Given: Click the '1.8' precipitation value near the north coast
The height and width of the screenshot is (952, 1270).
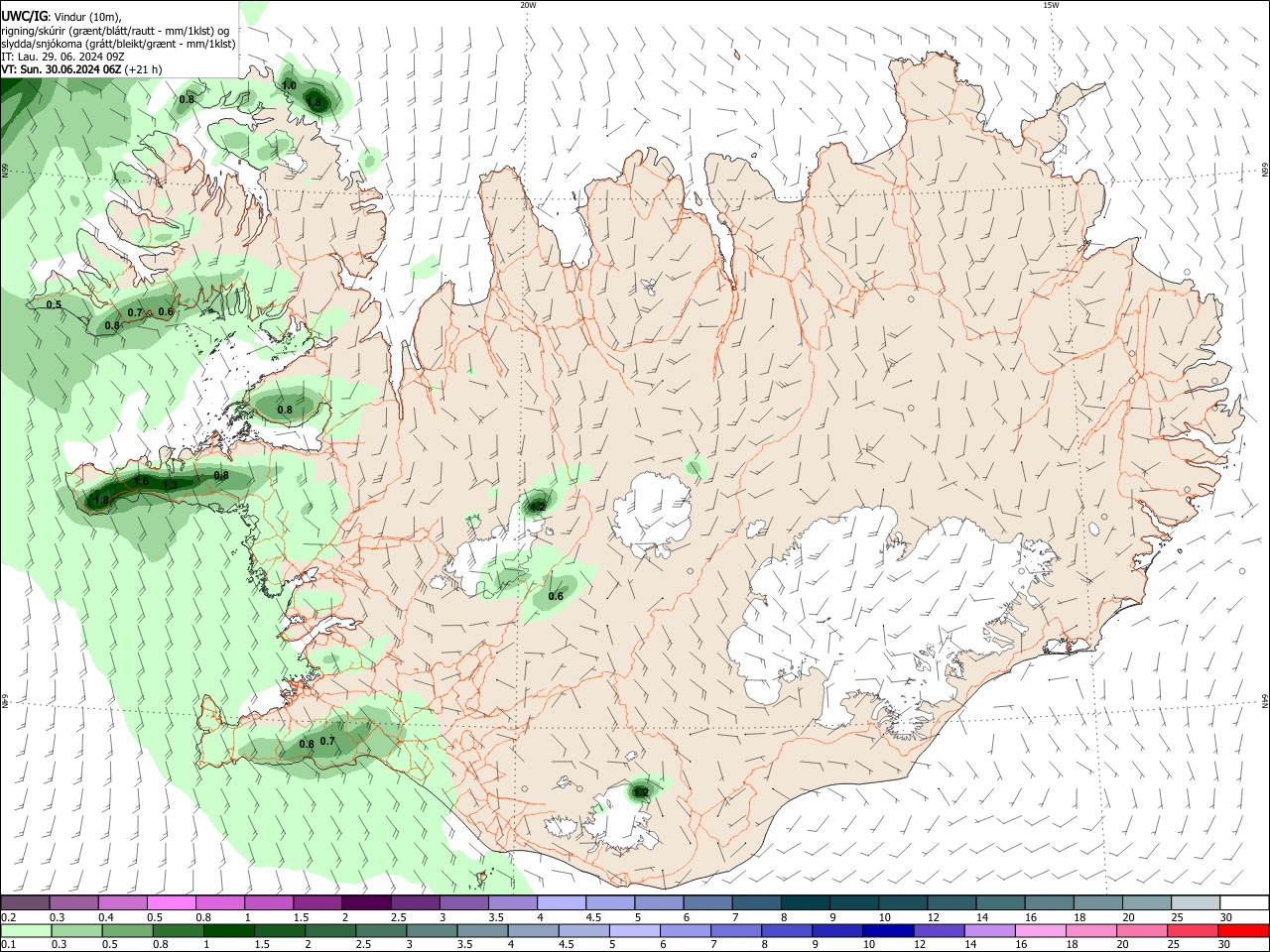Looking at the screenshot, I should click(316, 102).
